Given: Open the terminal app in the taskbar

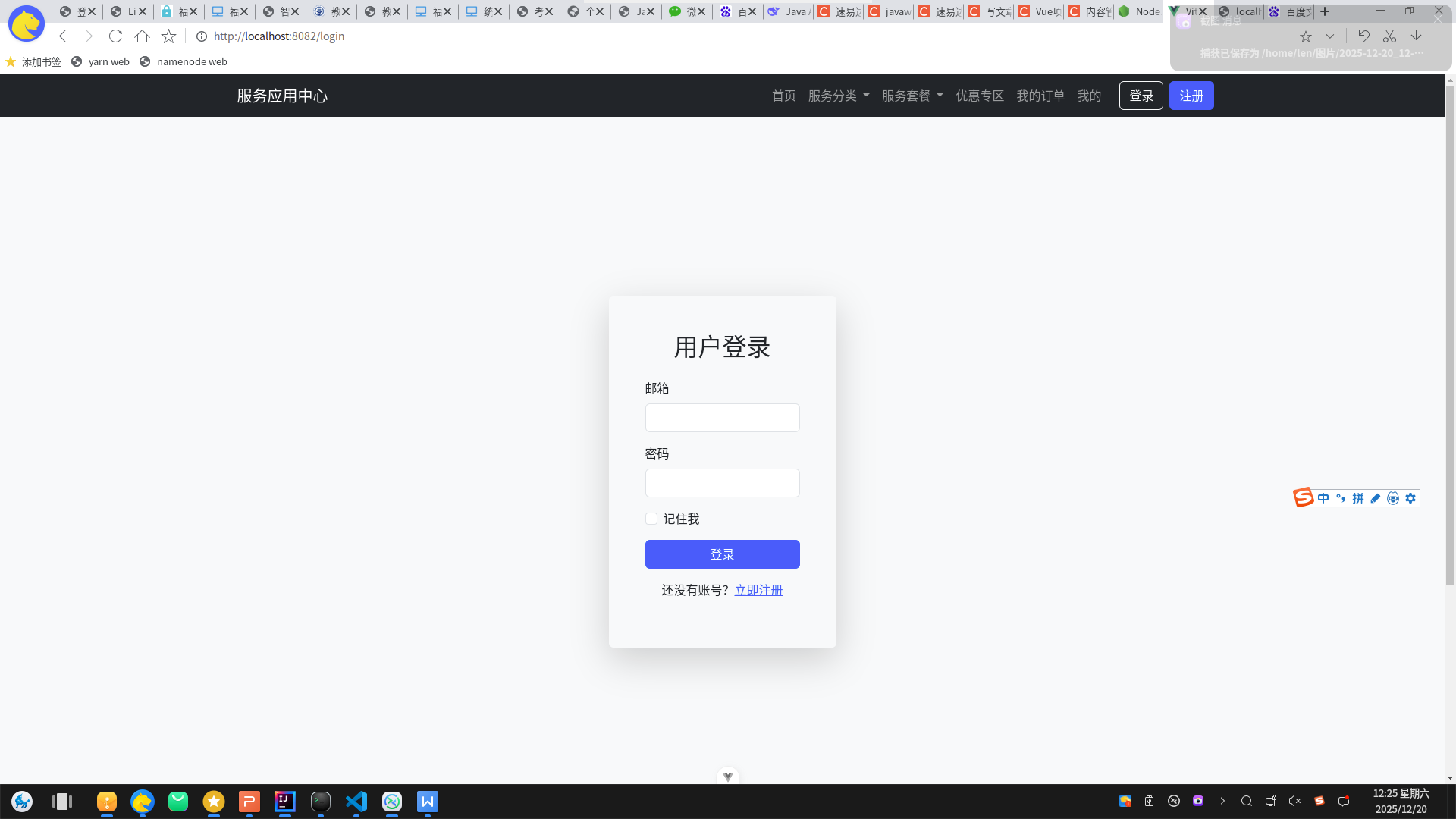Looking at the screenshot, I should (x=320, y=802).
